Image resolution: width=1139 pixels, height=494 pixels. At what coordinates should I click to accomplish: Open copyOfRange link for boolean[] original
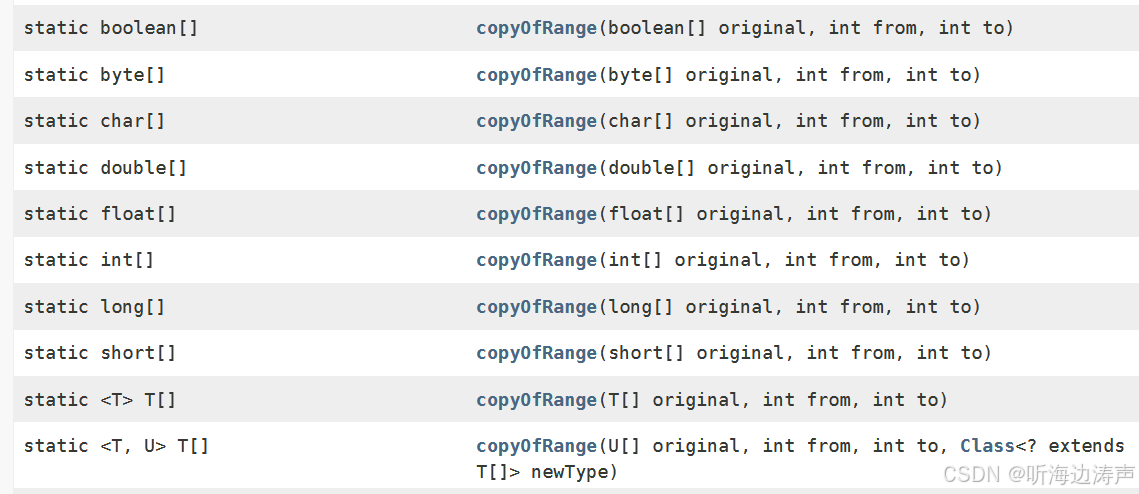(537, 28)
